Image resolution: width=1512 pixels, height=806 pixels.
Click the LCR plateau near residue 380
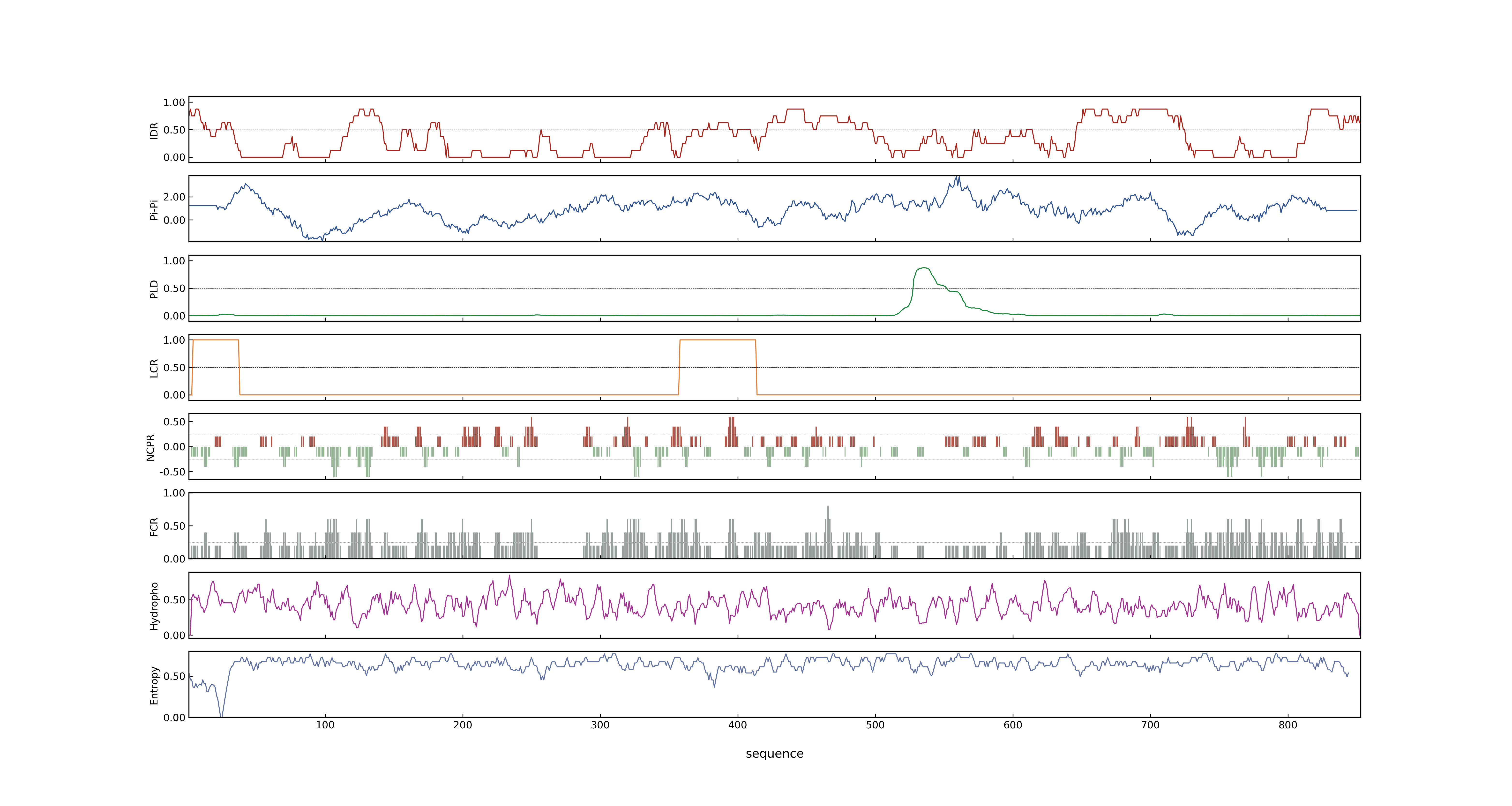(x=717, y=340)
